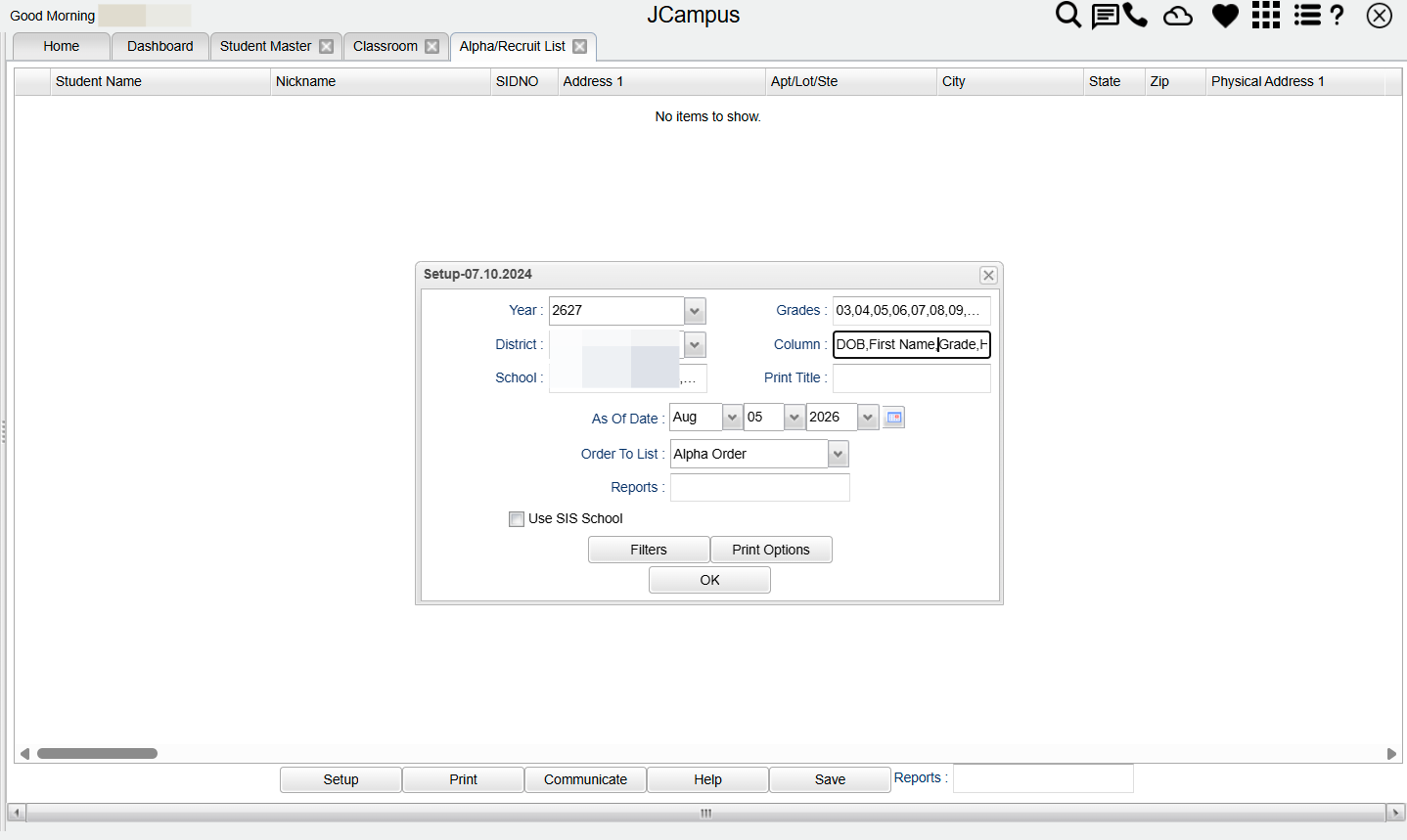Click the circled X logout icon
Screen dimensions: 1407x840
pos(1380,16)
